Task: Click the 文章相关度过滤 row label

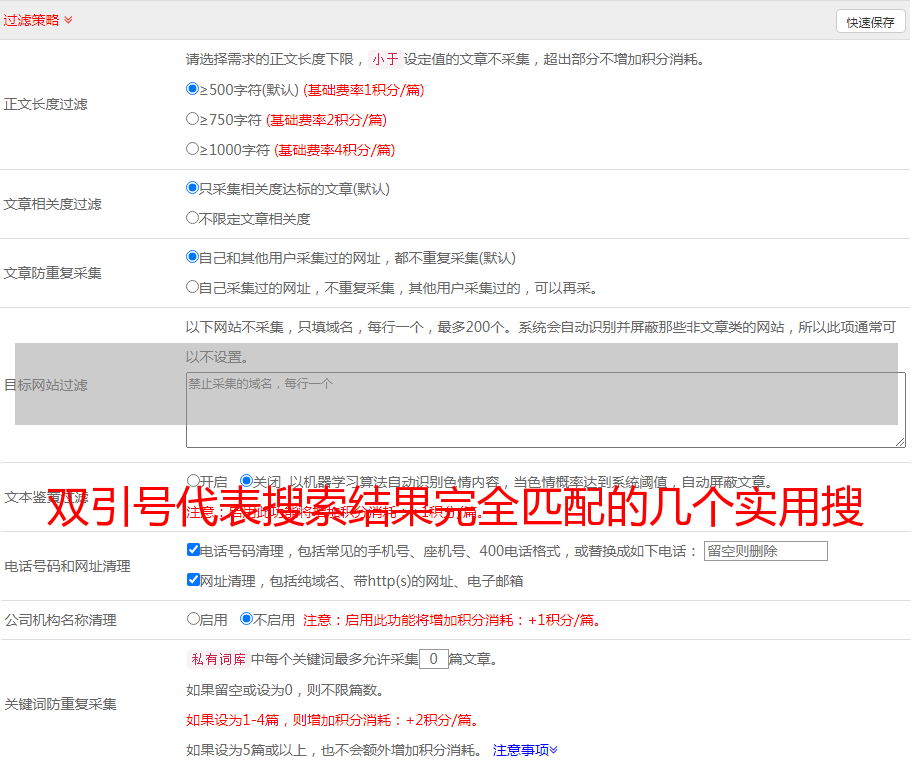Action: click(x=52, y=204)
